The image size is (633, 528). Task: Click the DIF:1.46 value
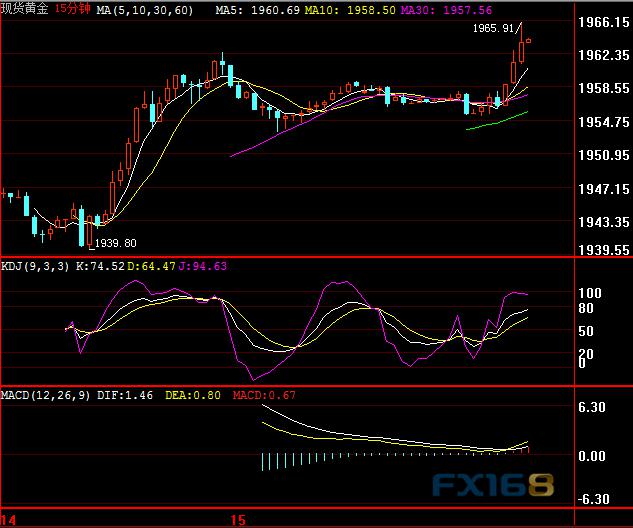(x=125, y=395)
